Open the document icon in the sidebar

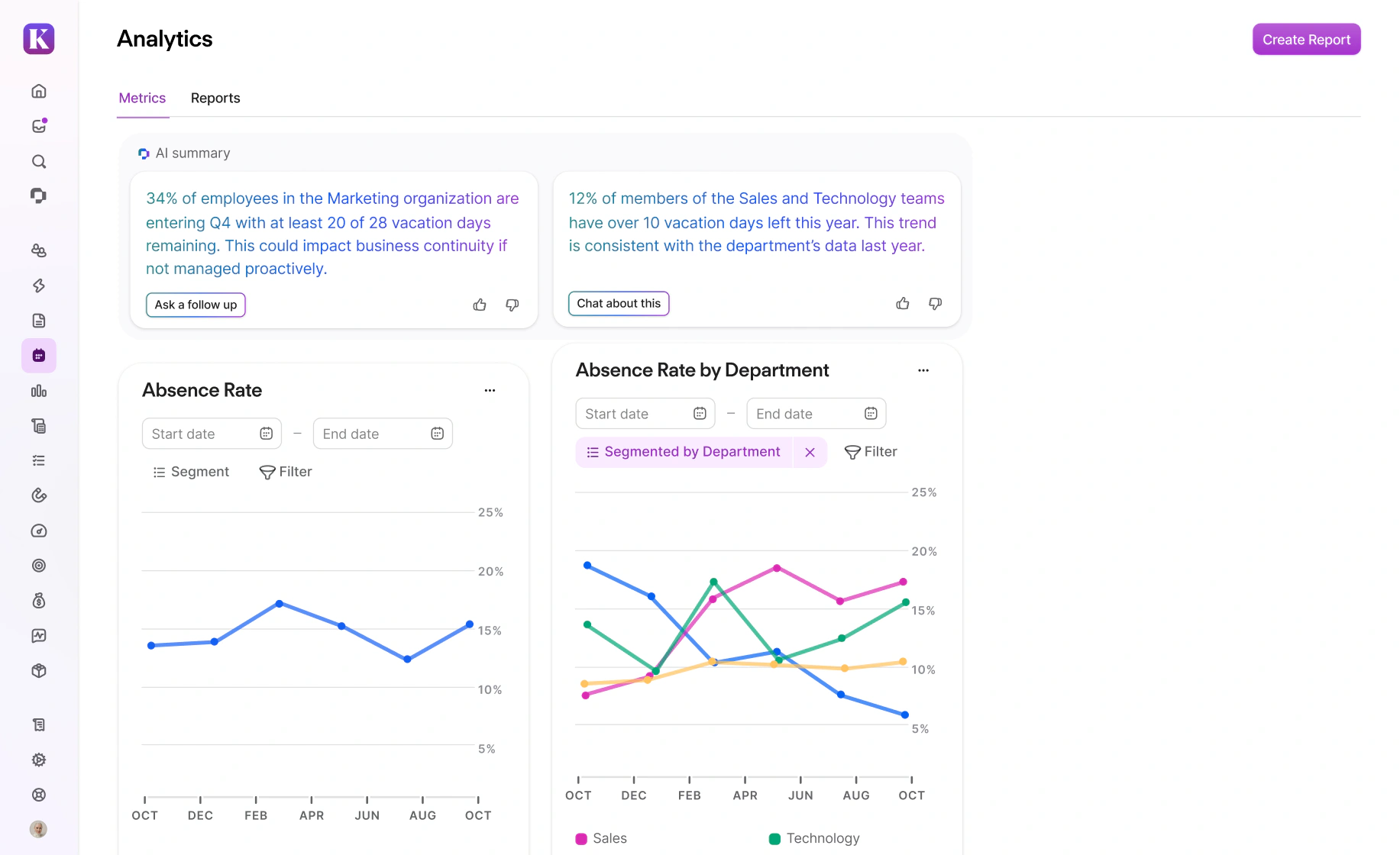(x=39, y=321)
